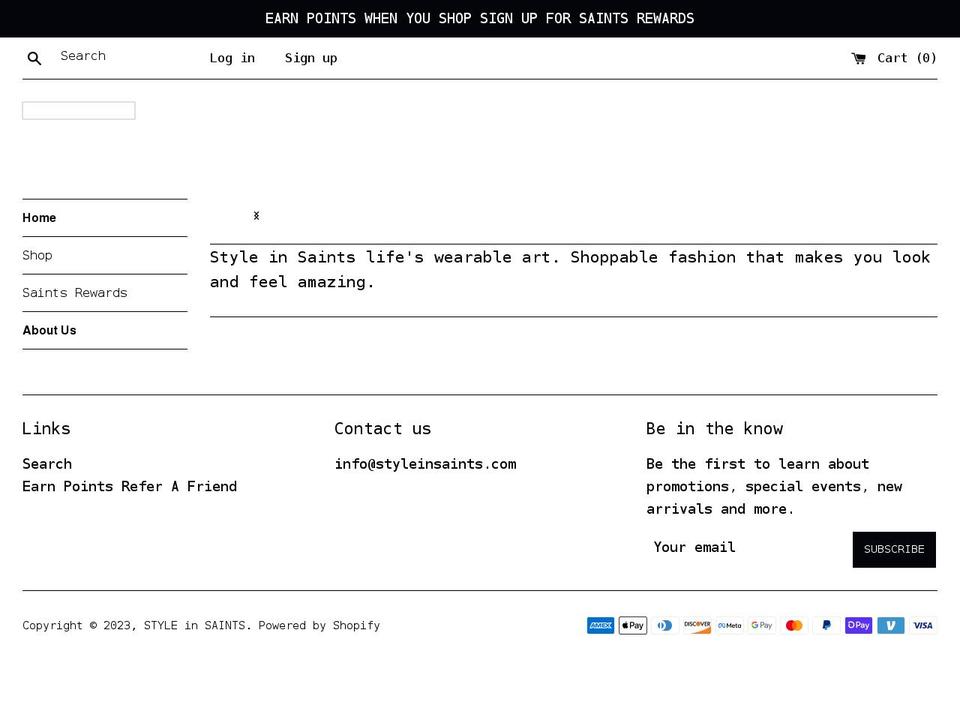960x720 pixels.
Task: Open the shopping cart icon
Action: click(x=858, y=58)
